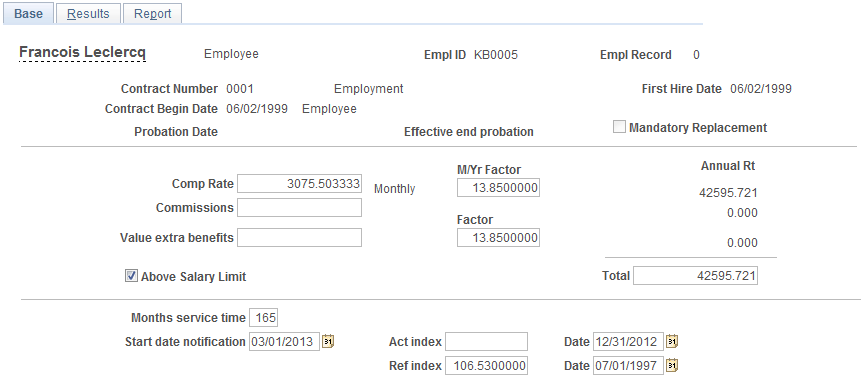Click the 07/01/1997 Date field
The height and width of the screenshot is (382, 865).
628,365
